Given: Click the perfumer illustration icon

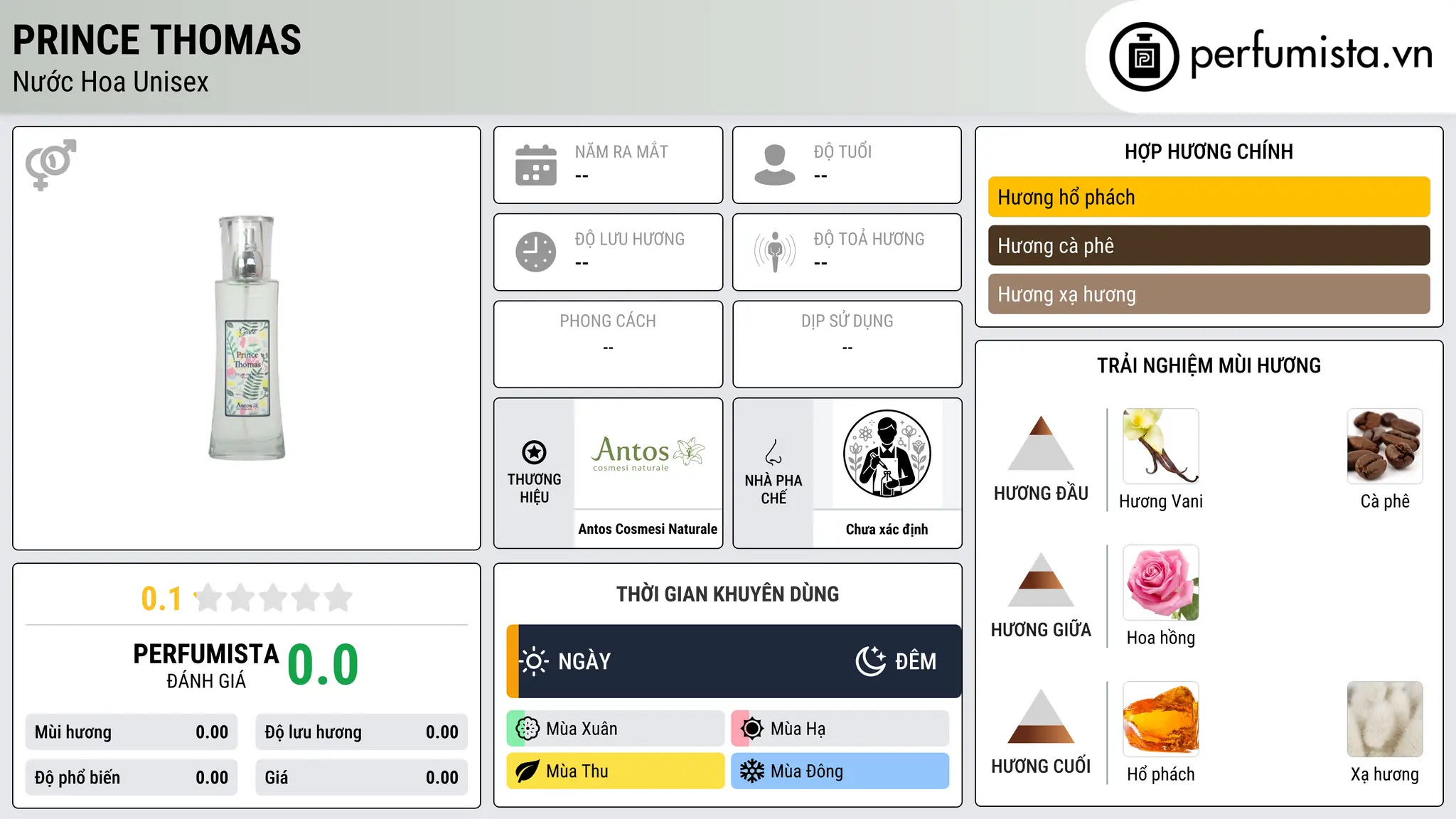Looking at the screenshot, I should point(887,454).
